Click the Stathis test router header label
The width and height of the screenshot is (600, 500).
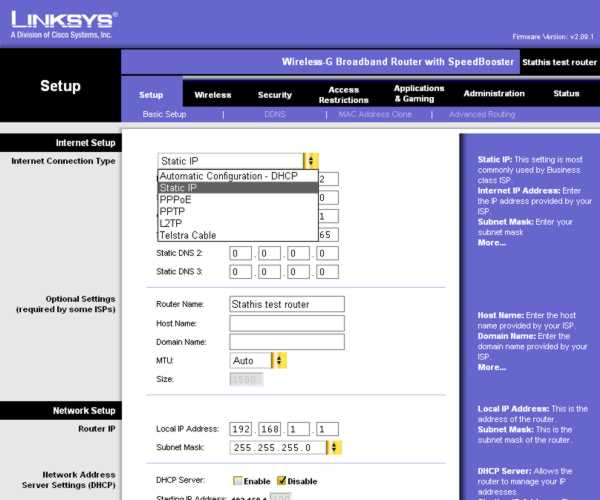(x=559, y=62)
